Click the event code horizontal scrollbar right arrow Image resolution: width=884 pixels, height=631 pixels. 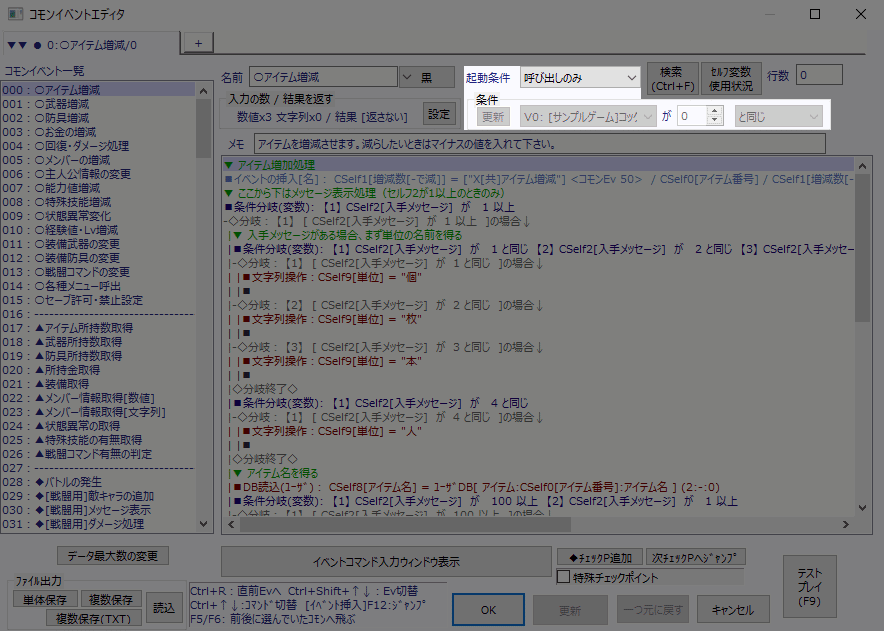846,524
